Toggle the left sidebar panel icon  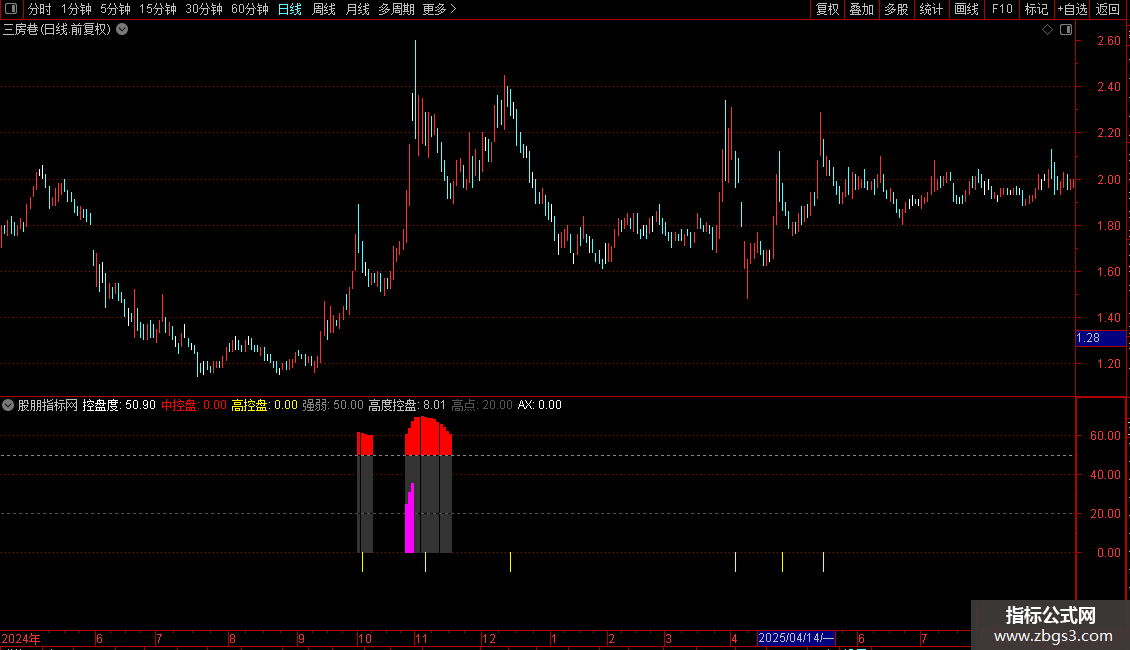point(11,9)
